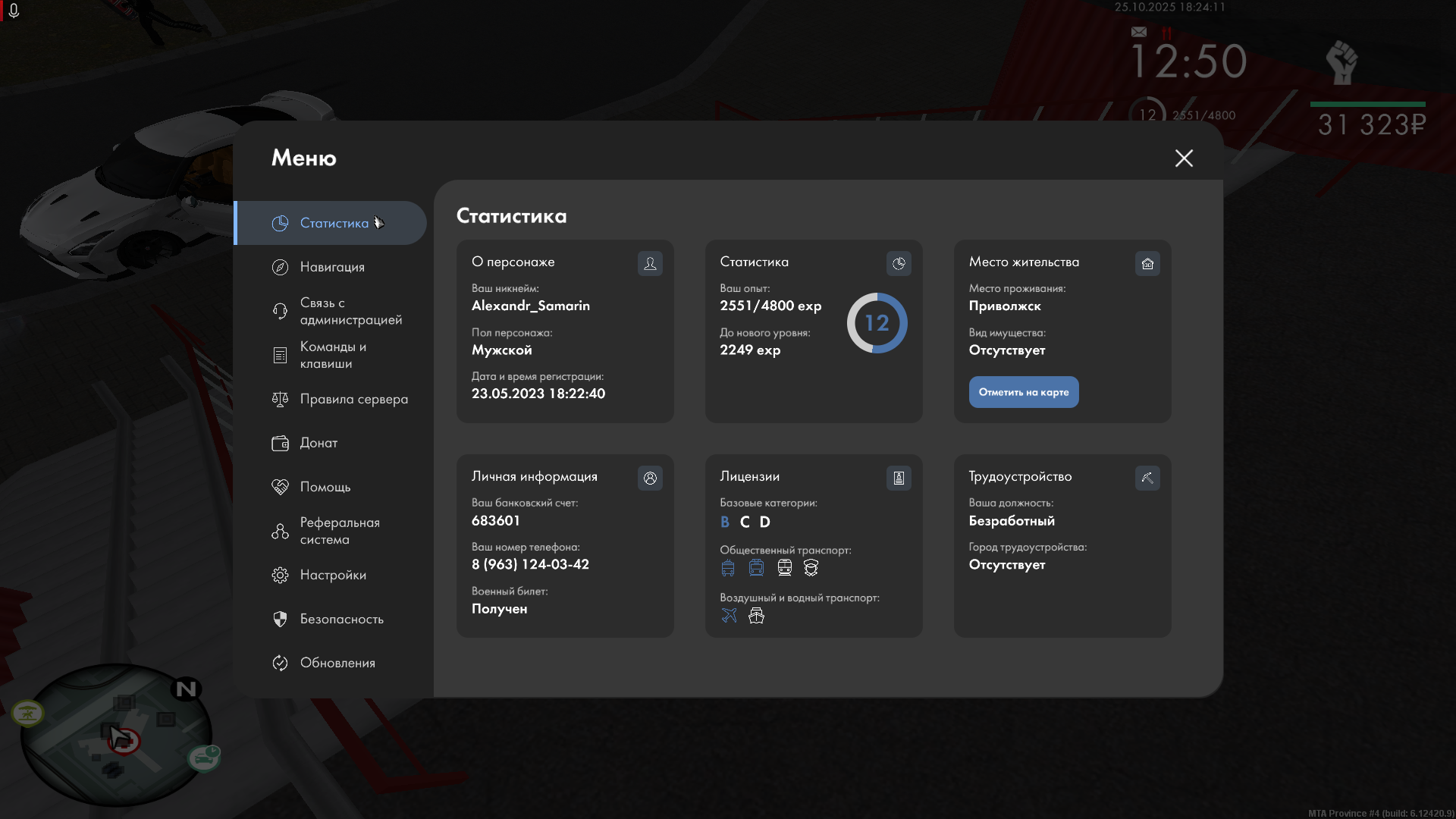Select Настройки in the sidebar
The image size is (1456, 819).
pos(332,575)
